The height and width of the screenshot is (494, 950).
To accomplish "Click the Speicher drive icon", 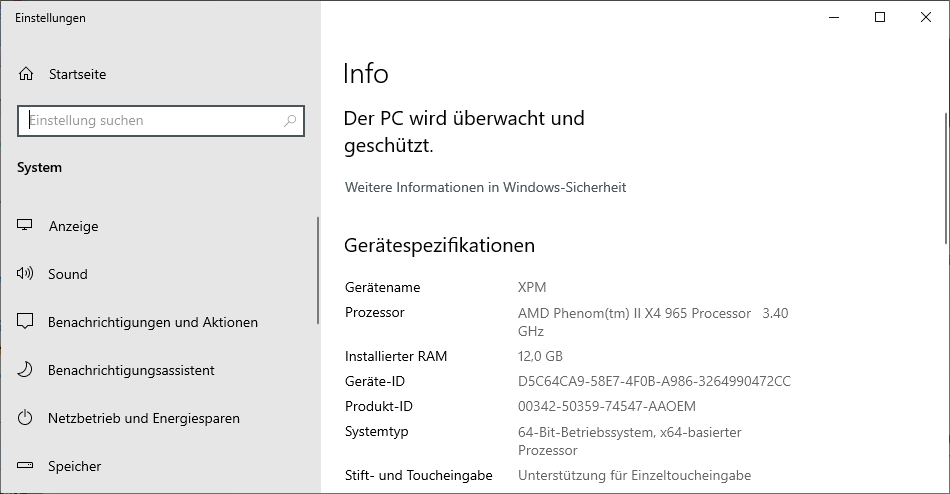I will click(25, 466).
